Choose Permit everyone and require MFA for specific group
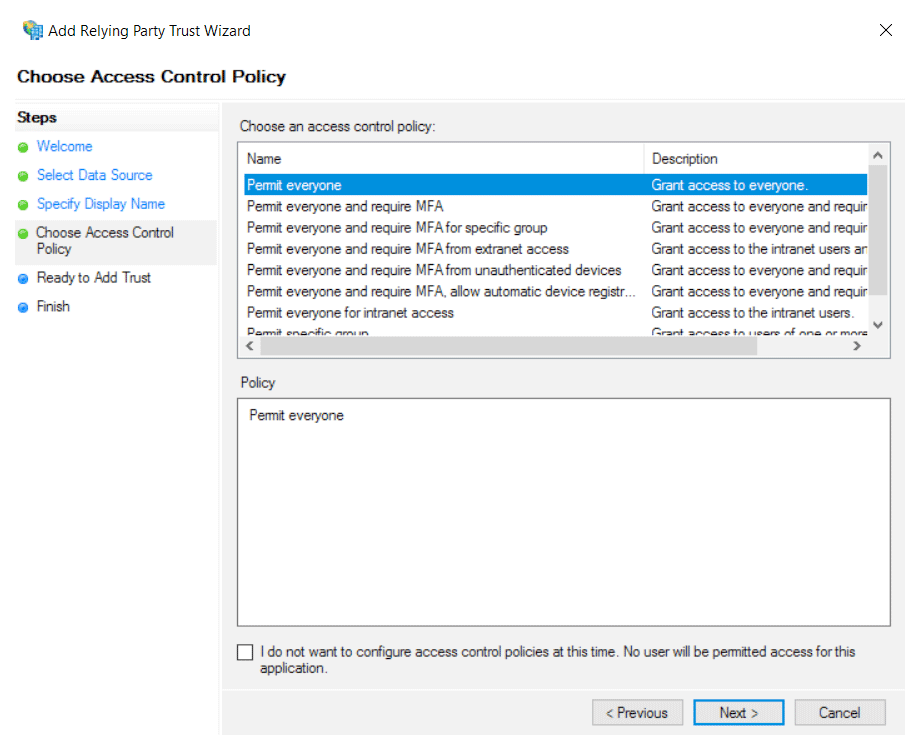 click(x=396, y=228)
